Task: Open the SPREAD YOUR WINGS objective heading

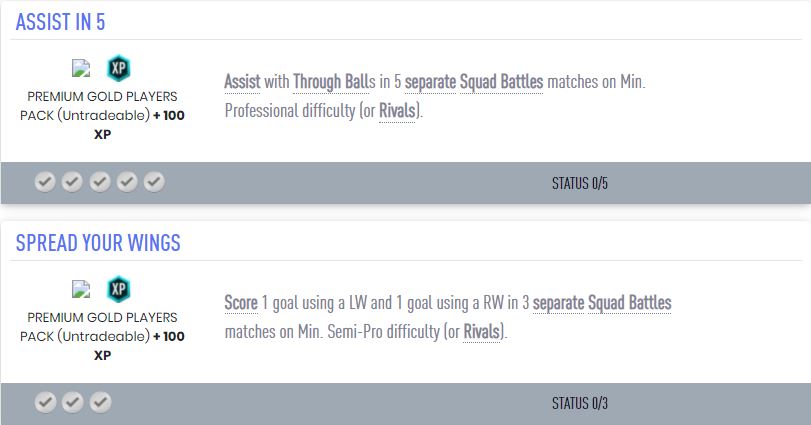Action: [x=98, y=244]
